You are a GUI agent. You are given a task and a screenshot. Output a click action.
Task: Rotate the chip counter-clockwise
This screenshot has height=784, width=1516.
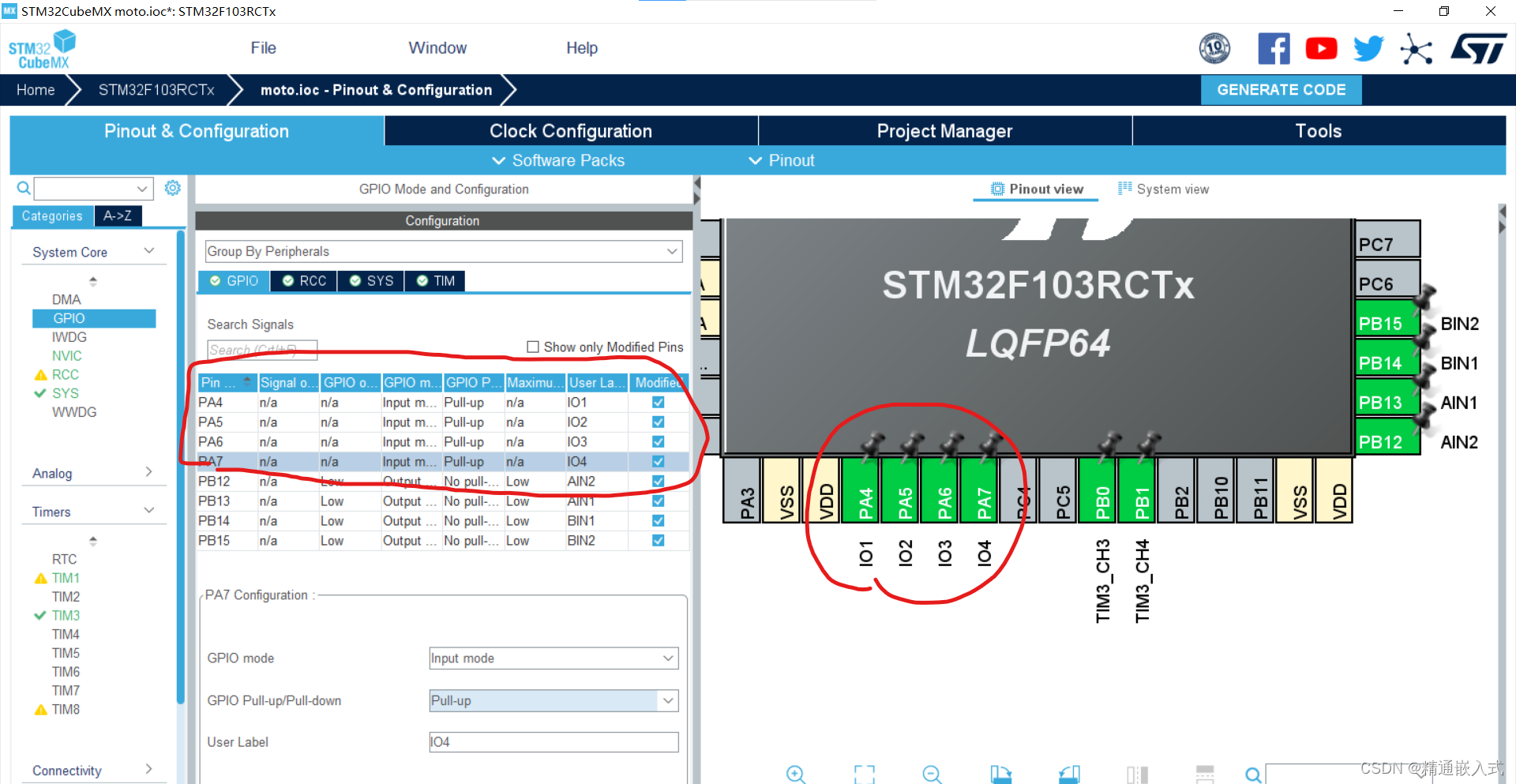[x=1069, y=775]
